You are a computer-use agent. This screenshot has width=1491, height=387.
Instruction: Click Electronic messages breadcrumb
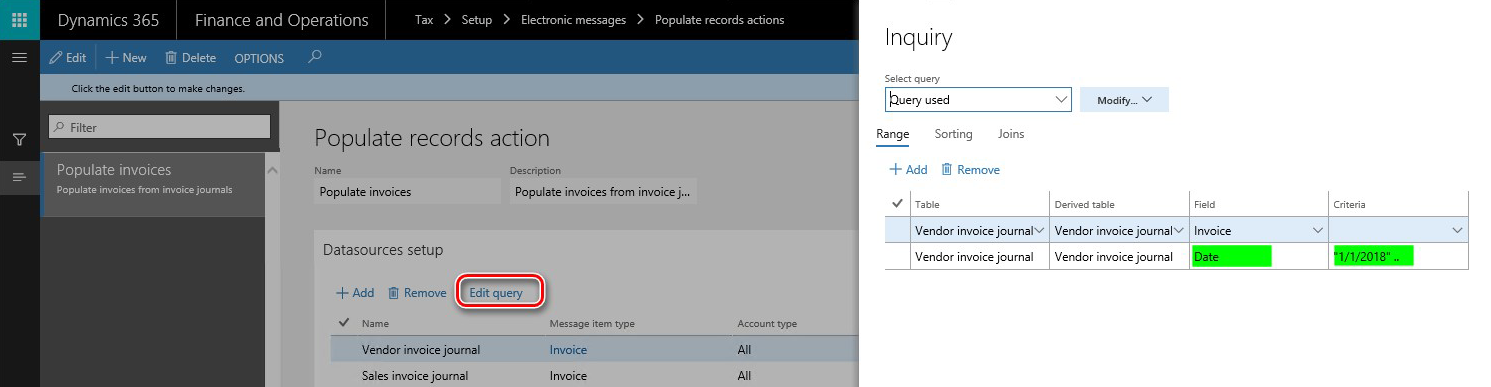[x=573, y=20]
